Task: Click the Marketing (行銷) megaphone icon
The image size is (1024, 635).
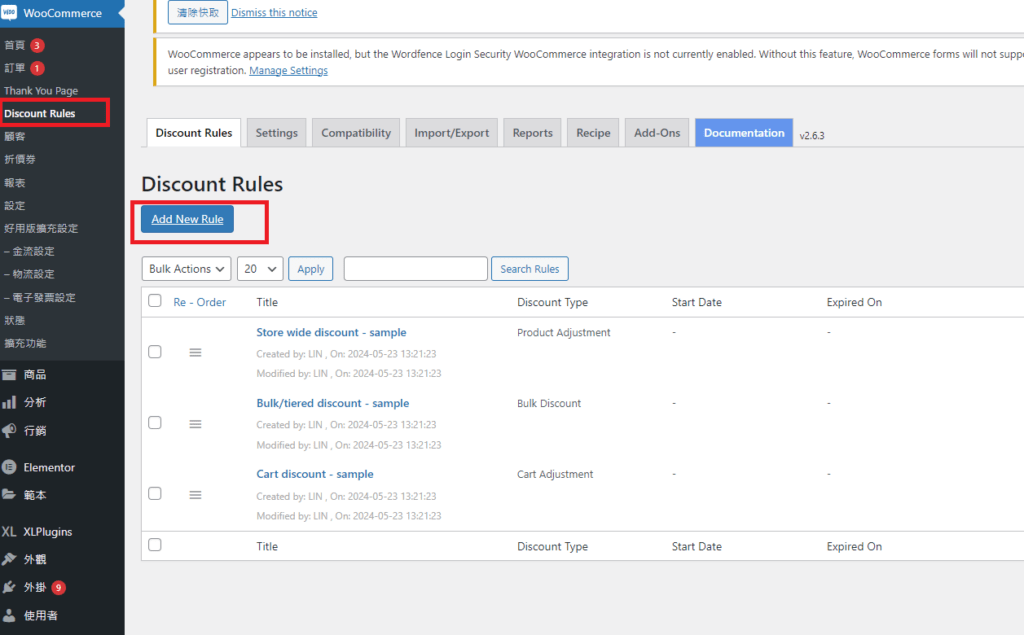Action: coord(10,431)
